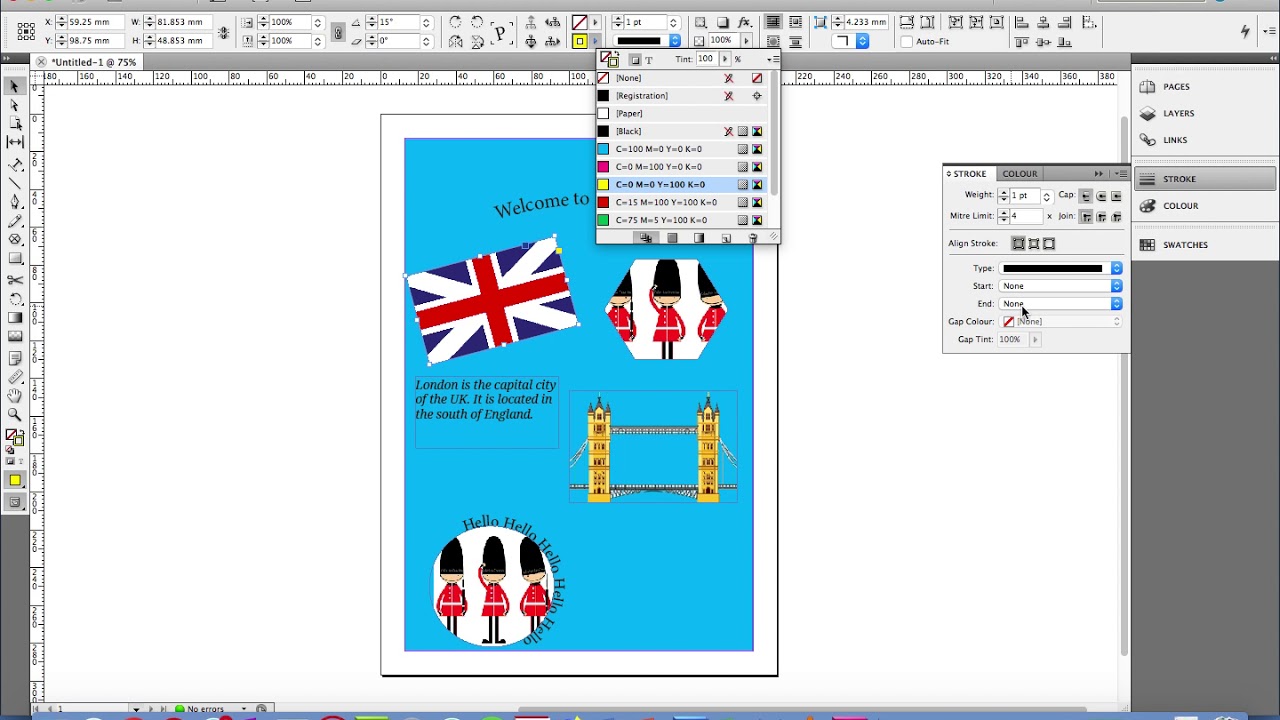Pick the Pen tool
The height and width of the screenshot is (720, 1280).
(x=15, y=201)
